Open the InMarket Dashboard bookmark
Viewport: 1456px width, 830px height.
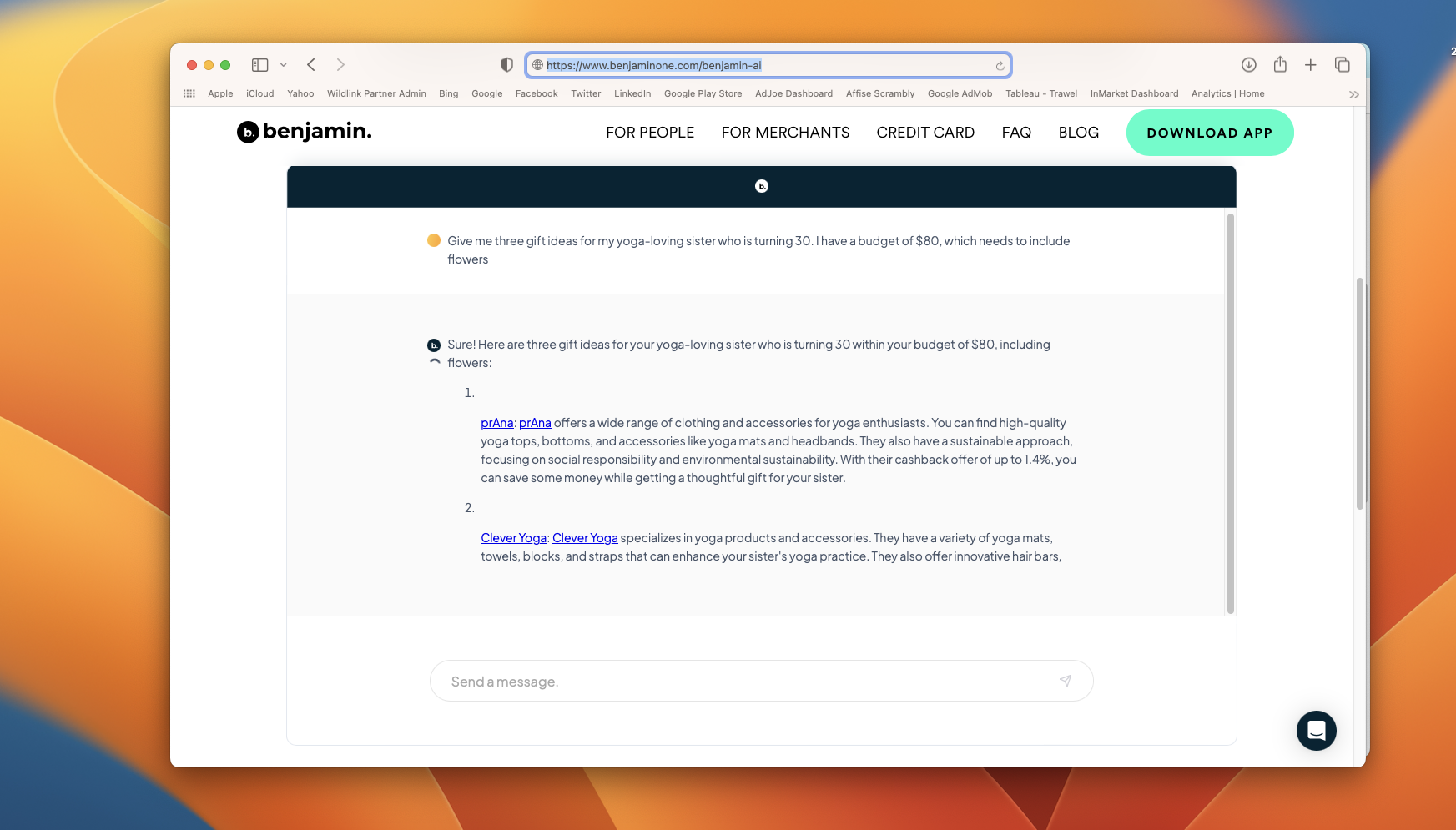coord(1135,93)
